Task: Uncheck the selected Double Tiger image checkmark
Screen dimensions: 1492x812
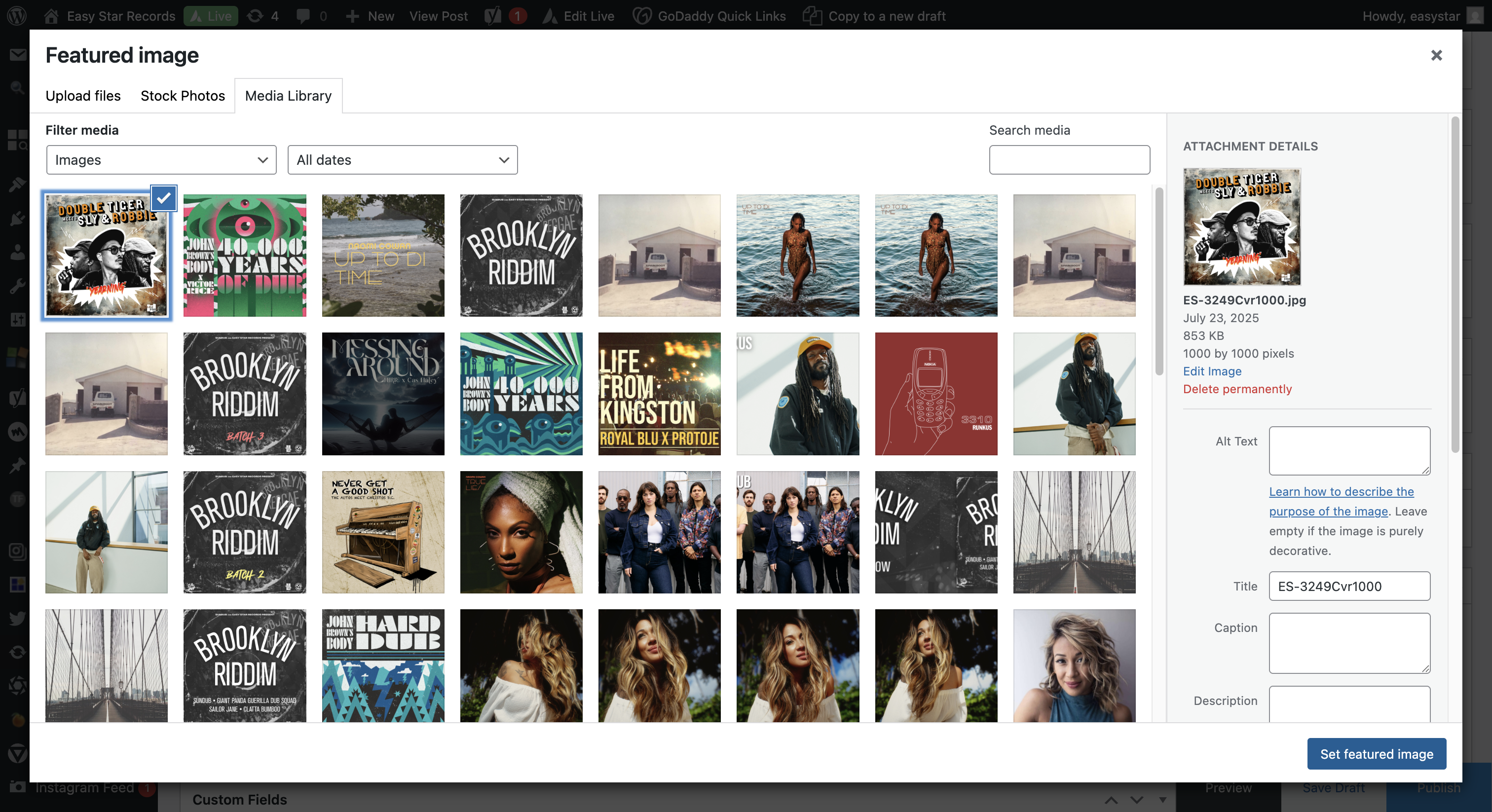Action: [164, 198]
